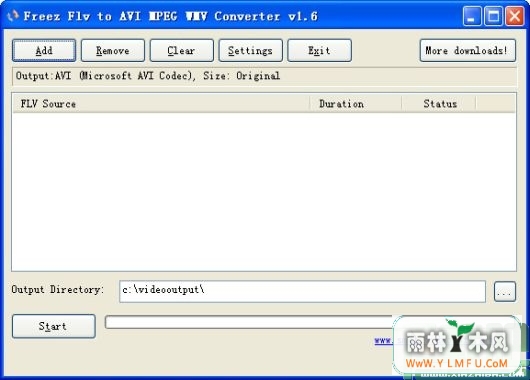
Task: Open the Settings dialog
Action: pyautogui.click(x=250, y=50)
